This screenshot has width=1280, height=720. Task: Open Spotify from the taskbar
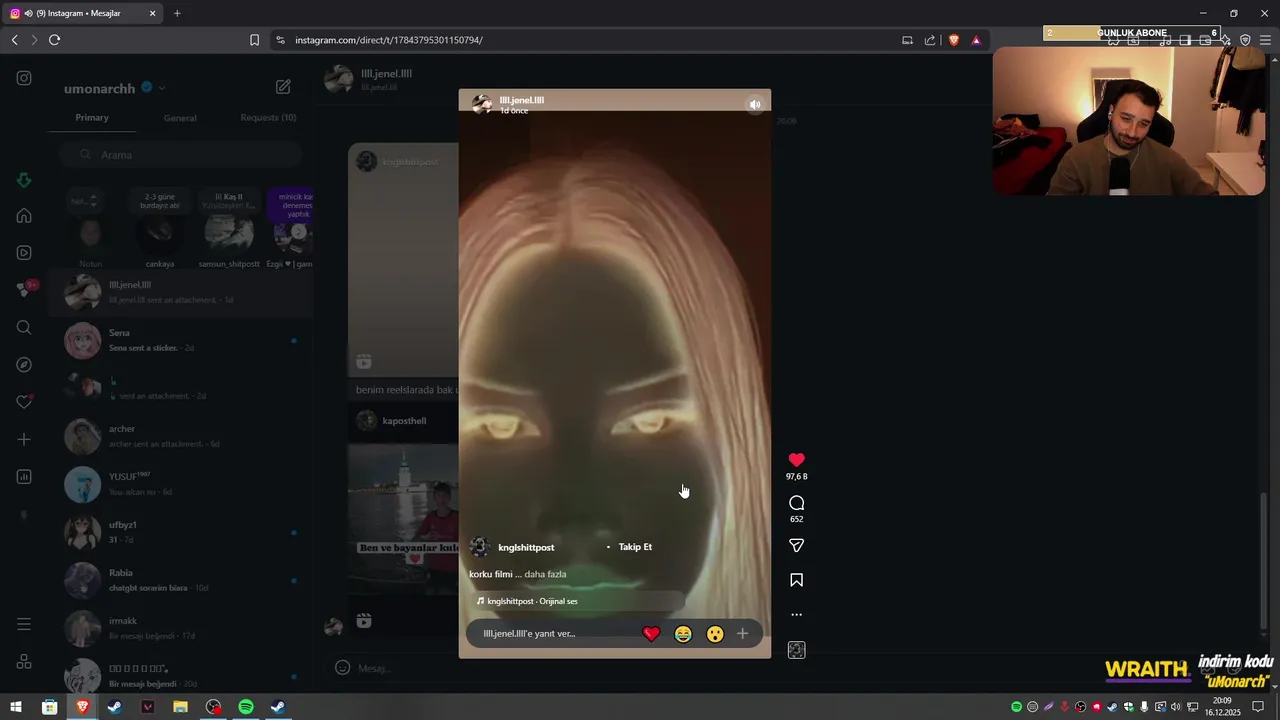click(x=246, y=707)
